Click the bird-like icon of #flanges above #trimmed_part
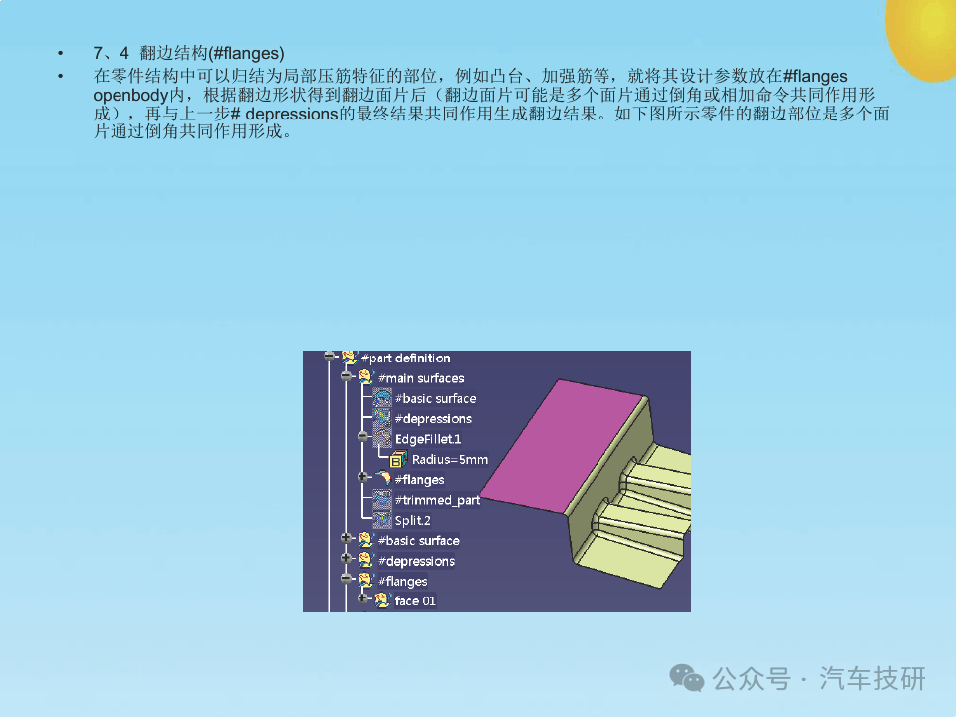This screenshot has height=717, width=956. (383, 478)
